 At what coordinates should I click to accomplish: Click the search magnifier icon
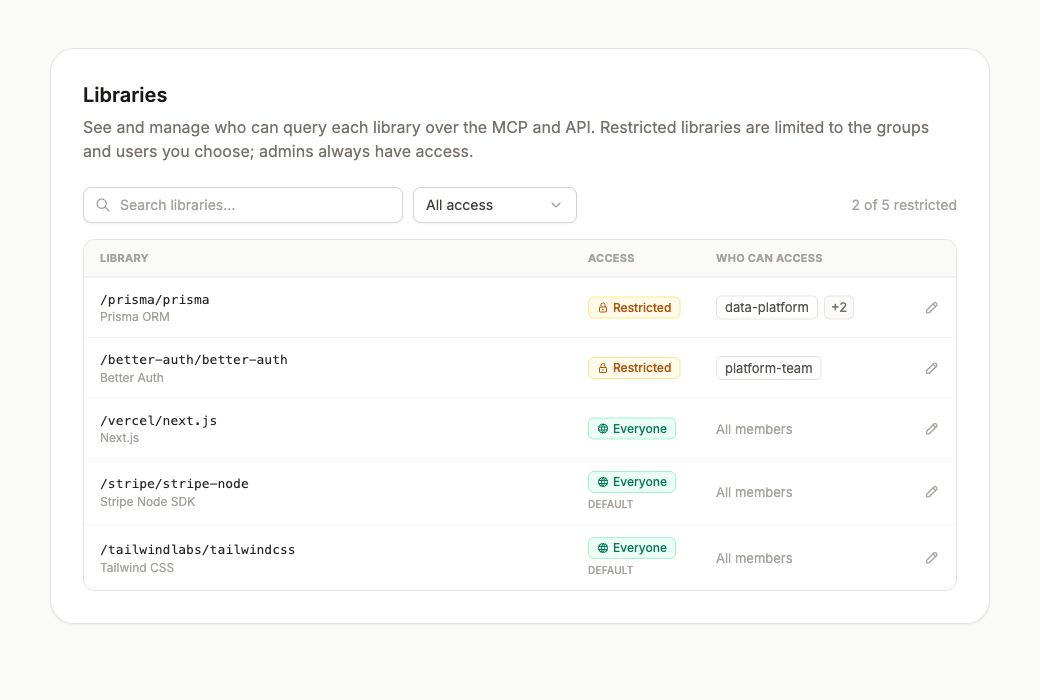click(x=103, y=205)
